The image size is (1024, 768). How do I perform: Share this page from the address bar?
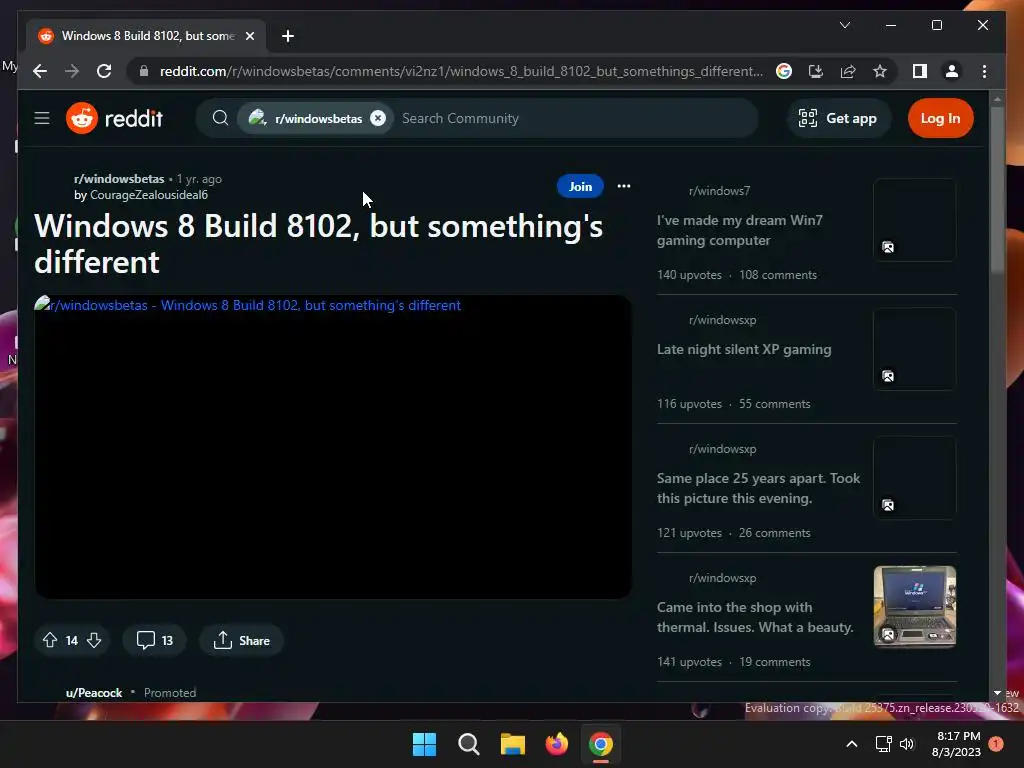click(848, 71)
